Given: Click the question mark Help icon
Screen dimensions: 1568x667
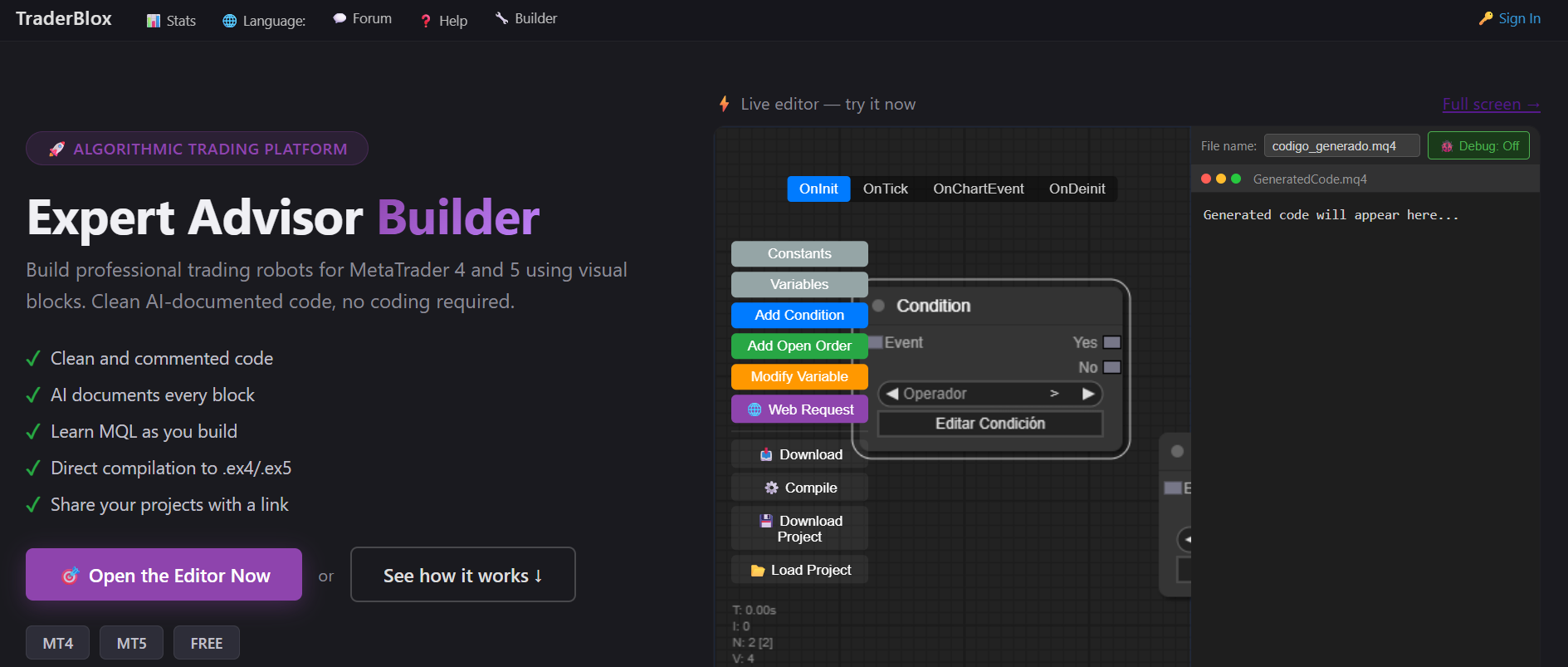Looking at the screenshot, I should click(x=426, y=21).
